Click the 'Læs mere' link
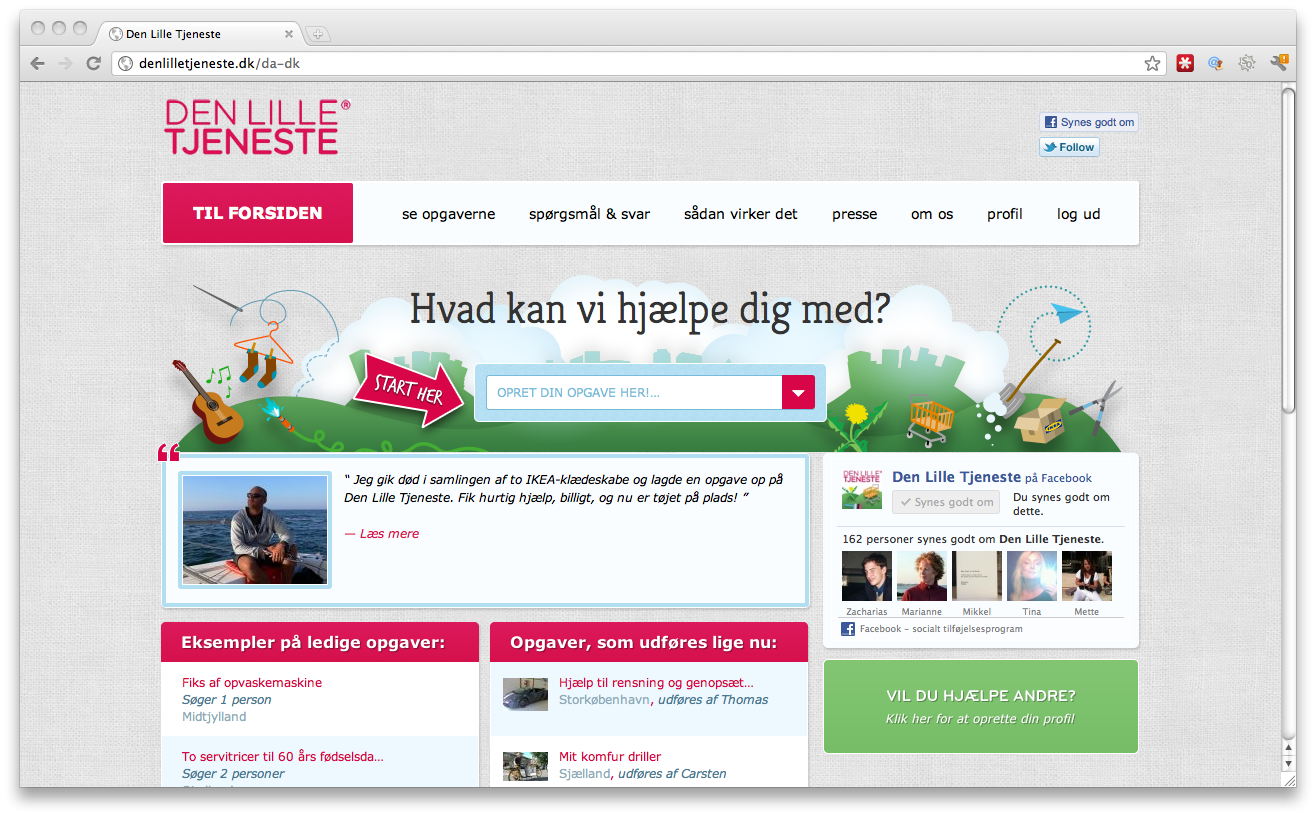This screenshot has width=1316, height=817. coord(382,534)
